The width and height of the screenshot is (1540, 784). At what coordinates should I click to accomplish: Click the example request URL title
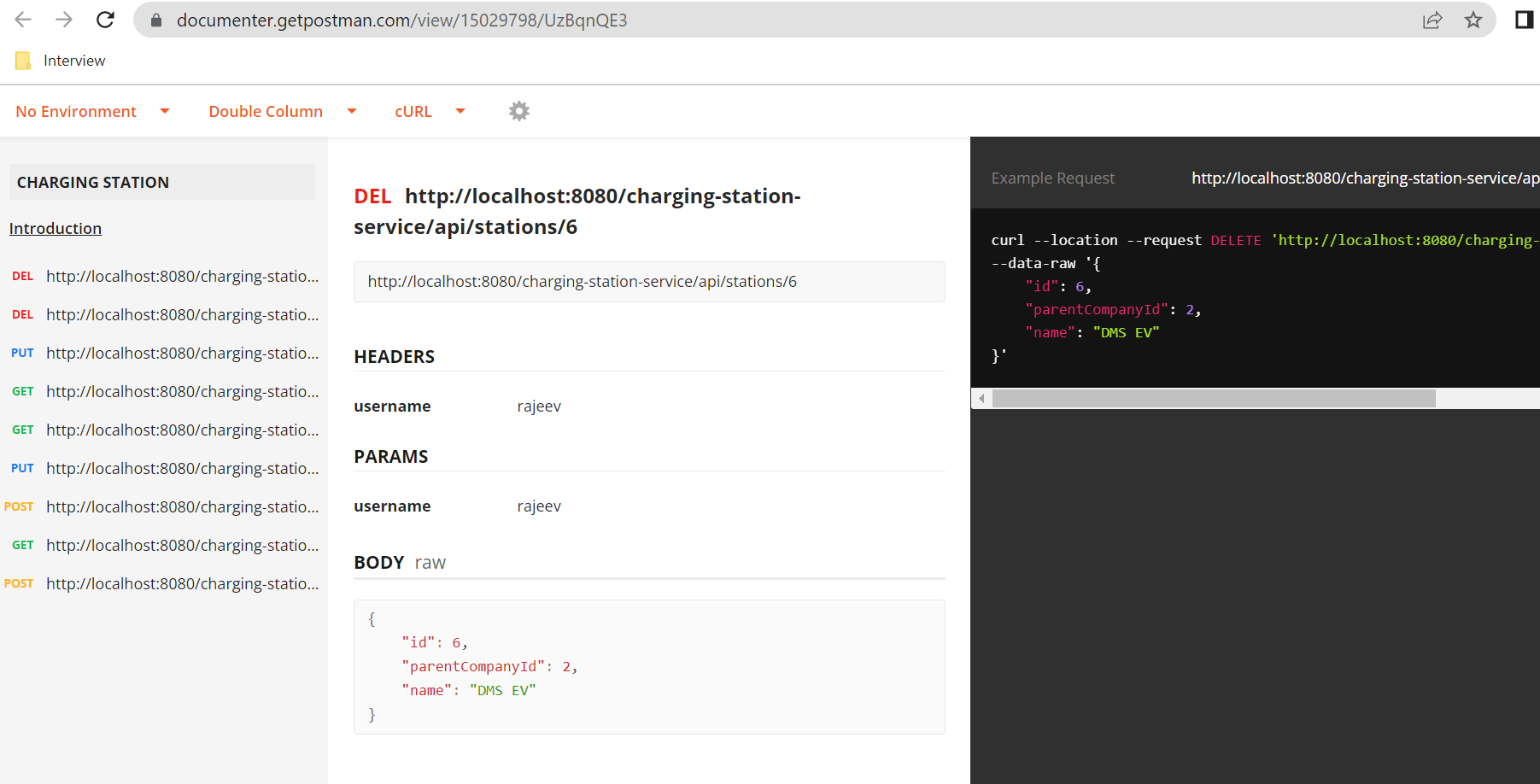1365,178
